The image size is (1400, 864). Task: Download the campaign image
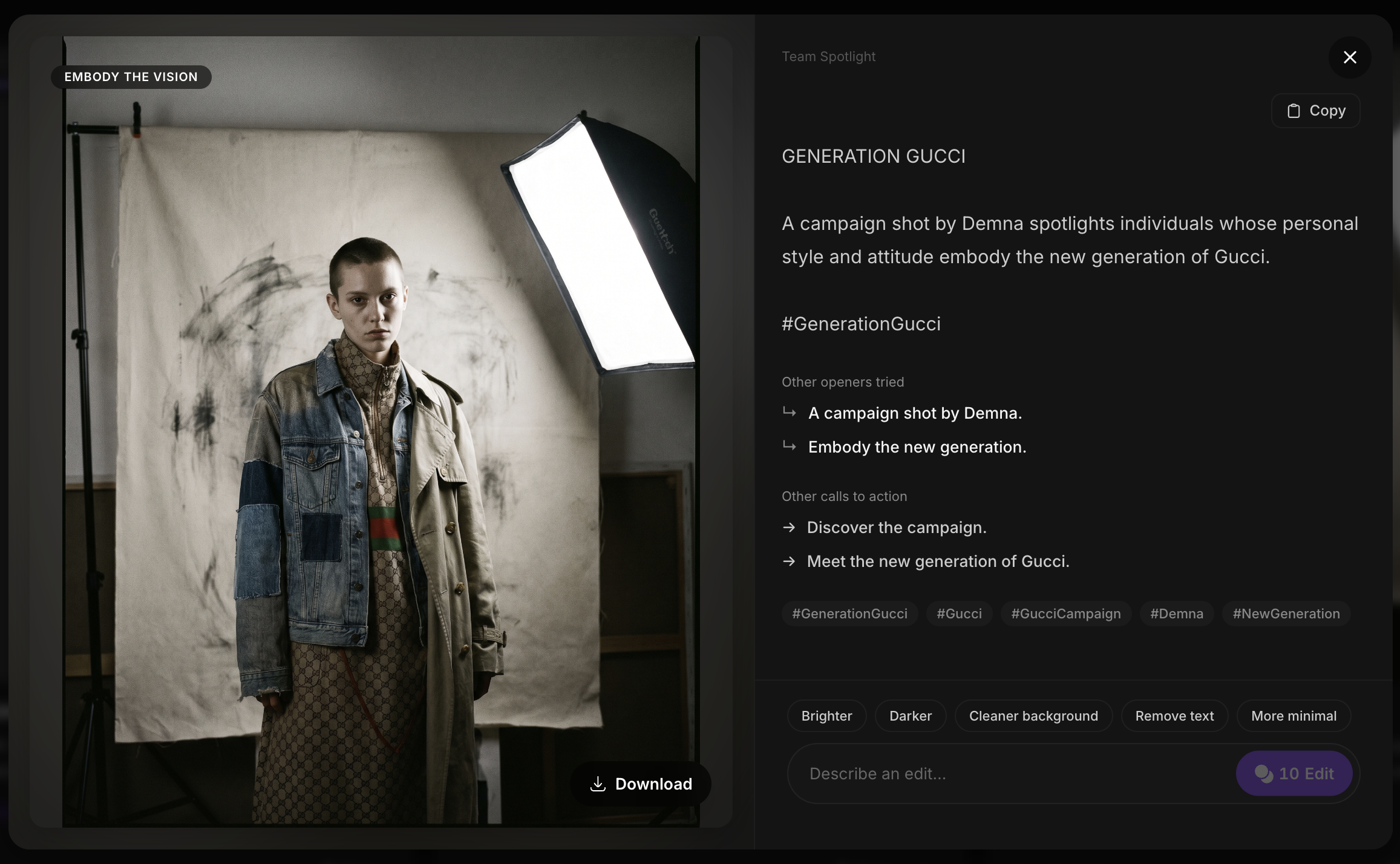pos(640,784)
